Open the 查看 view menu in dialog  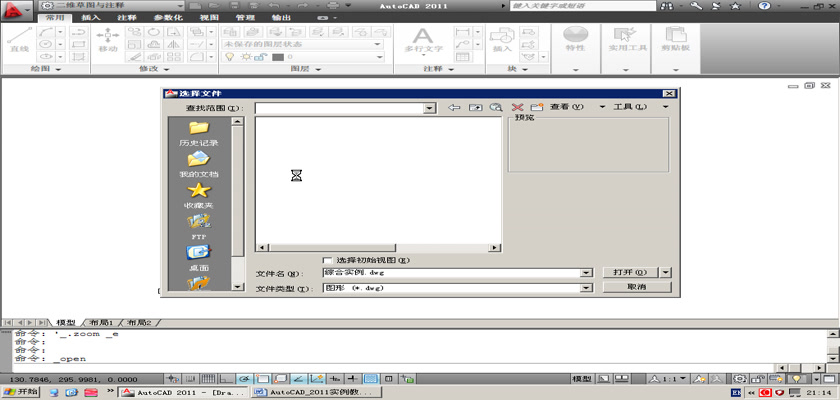point(566,107)
